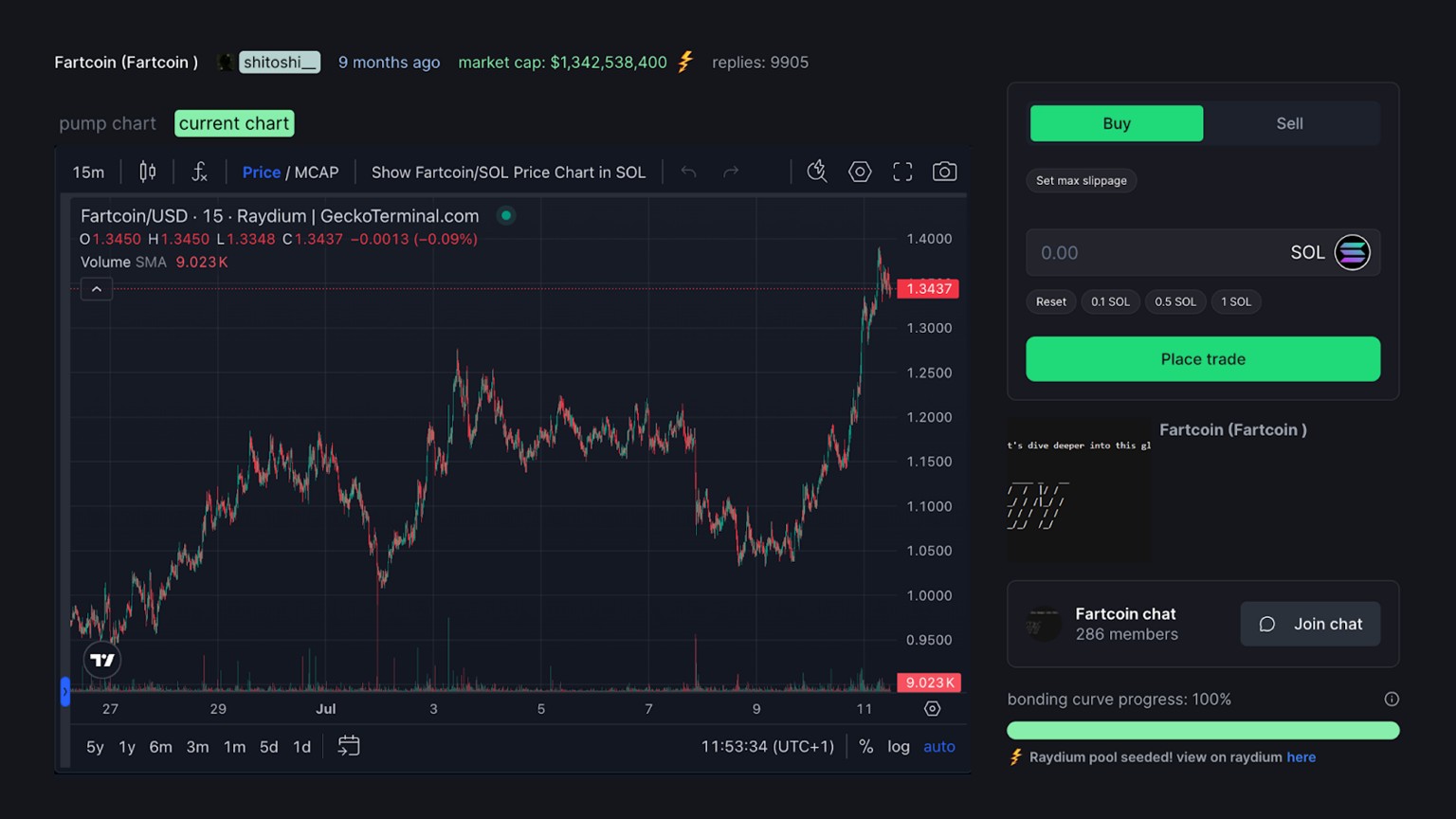Choose the 0.5 SOL preset
This screenshot has width=1456, height=819.
click(x=1175, y=301)
